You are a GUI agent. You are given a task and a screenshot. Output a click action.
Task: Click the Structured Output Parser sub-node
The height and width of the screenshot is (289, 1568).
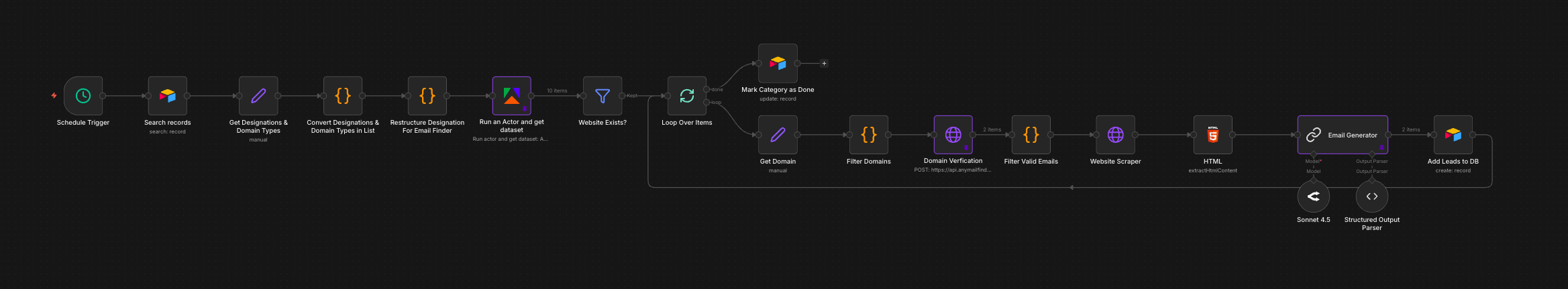1372,196
